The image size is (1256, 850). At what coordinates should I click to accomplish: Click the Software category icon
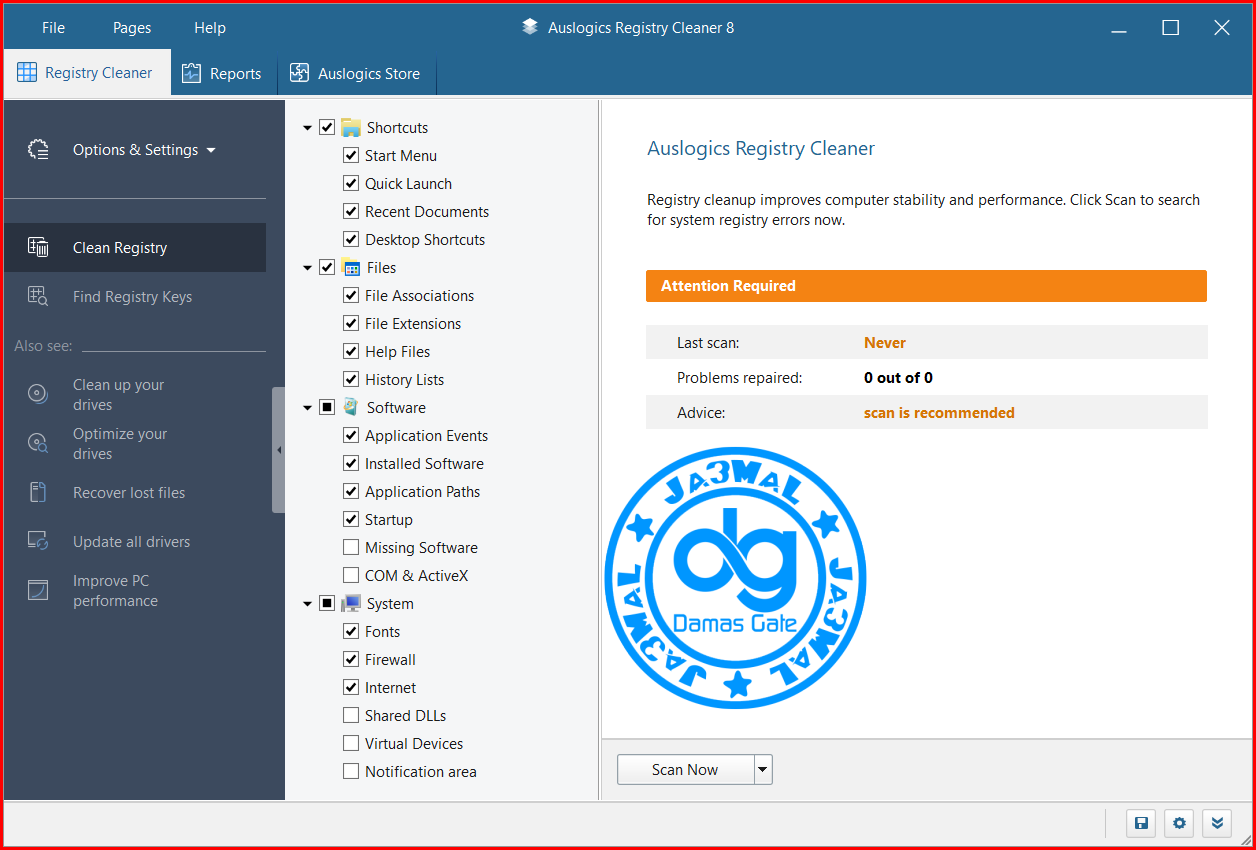[351, 407]
